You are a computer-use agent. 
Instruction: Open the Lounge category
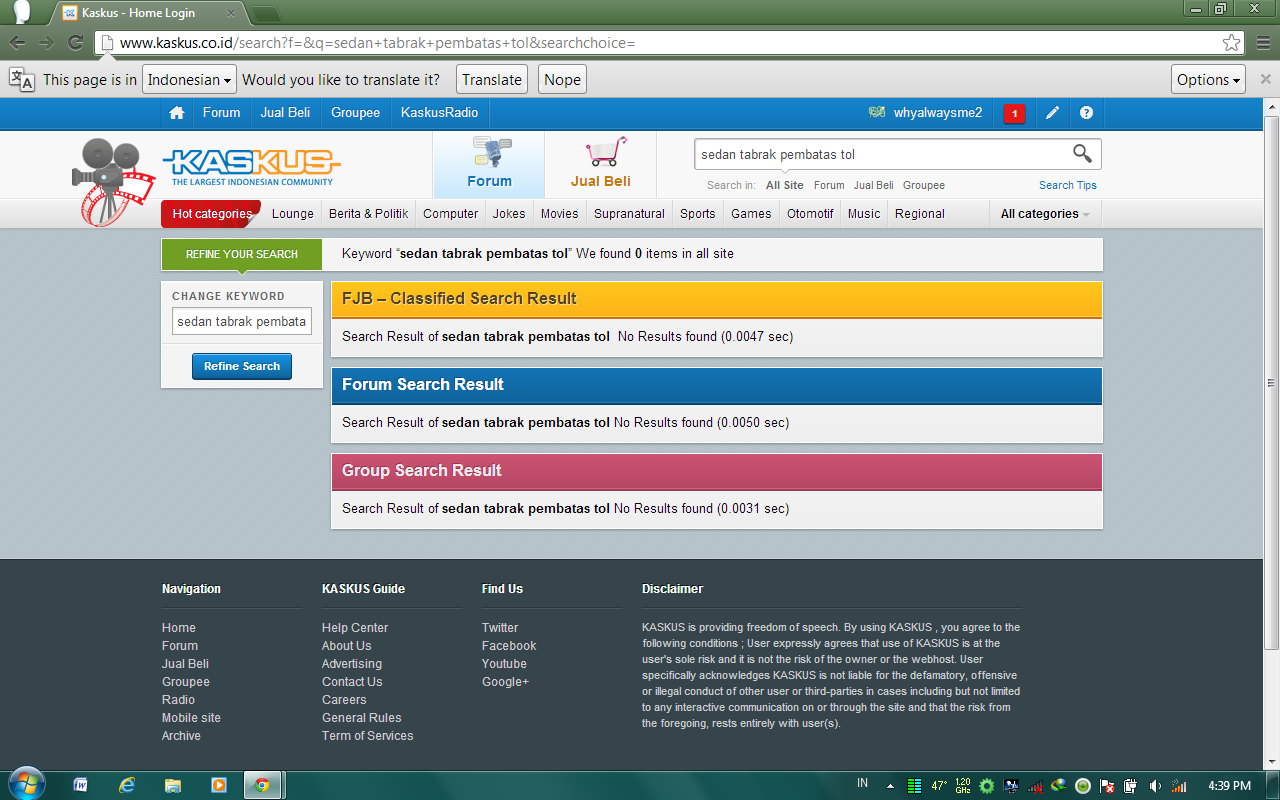pyautogui.click(x=293, y=214)
